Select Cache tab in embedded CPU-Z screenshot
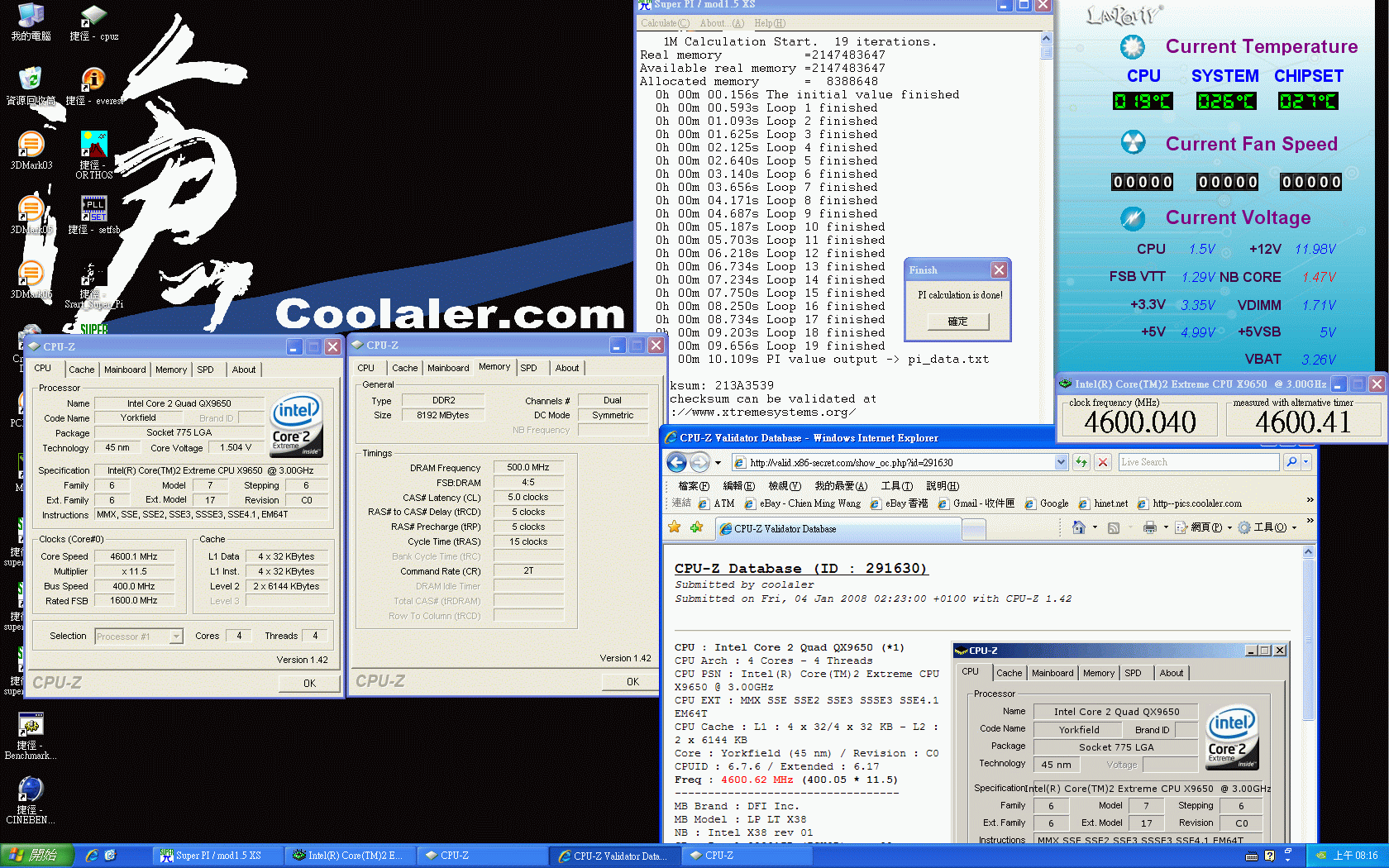The height and width of the screenshot is (868, 1389). coord(1010,673)
